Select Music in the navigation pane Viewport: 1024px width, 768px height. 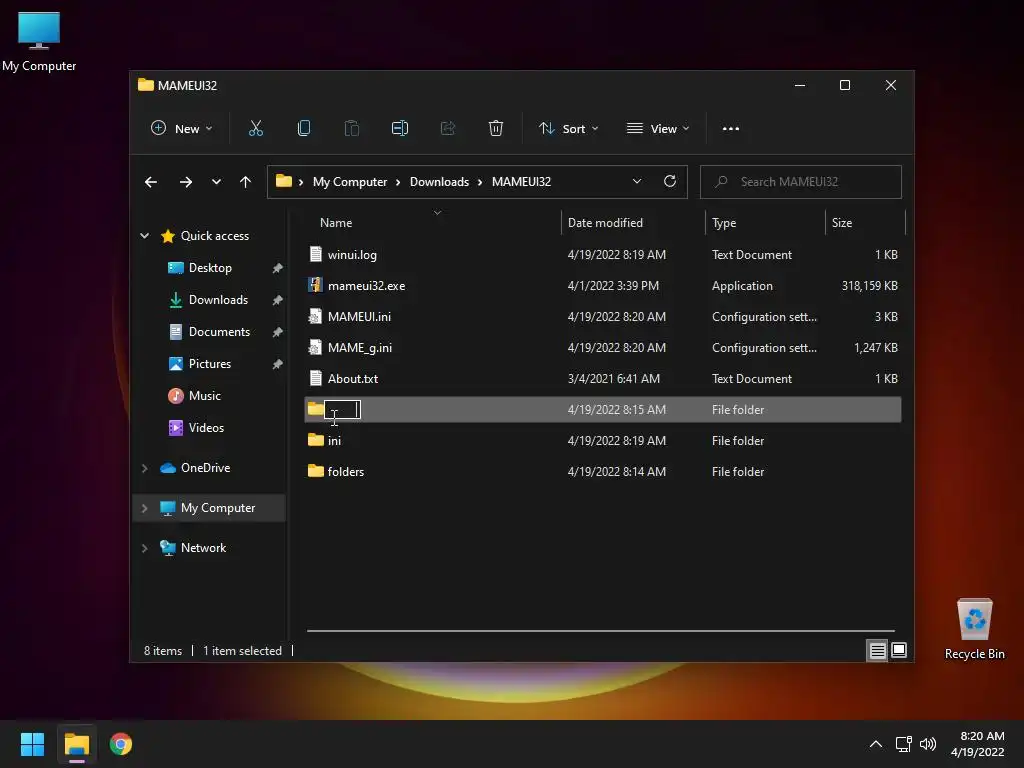point(204,396)
